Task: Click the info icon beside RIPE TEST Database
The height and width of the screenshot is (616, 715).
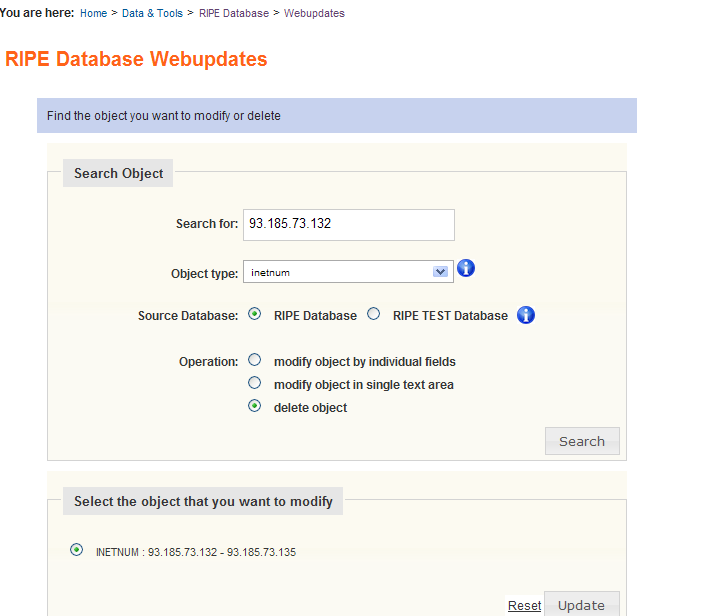Action: click(526, 315)
